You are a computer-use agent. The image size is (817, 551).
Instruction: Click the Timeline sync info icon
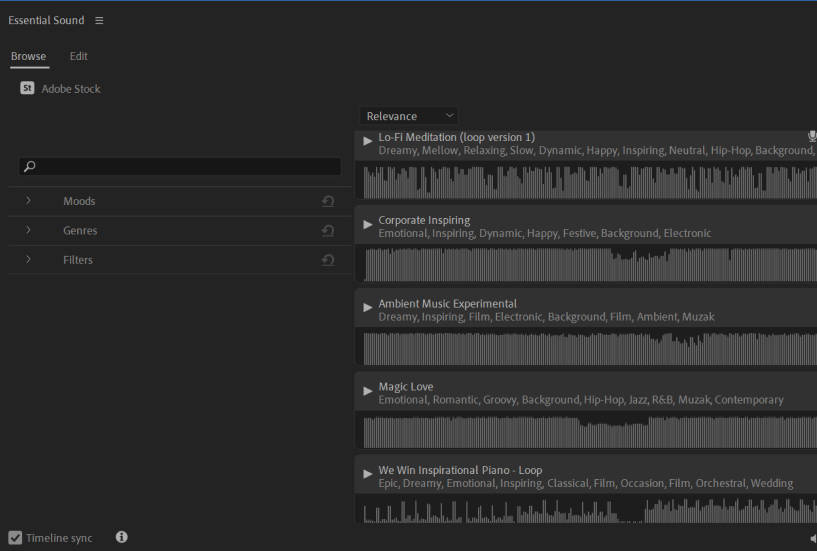click(122, 537)
